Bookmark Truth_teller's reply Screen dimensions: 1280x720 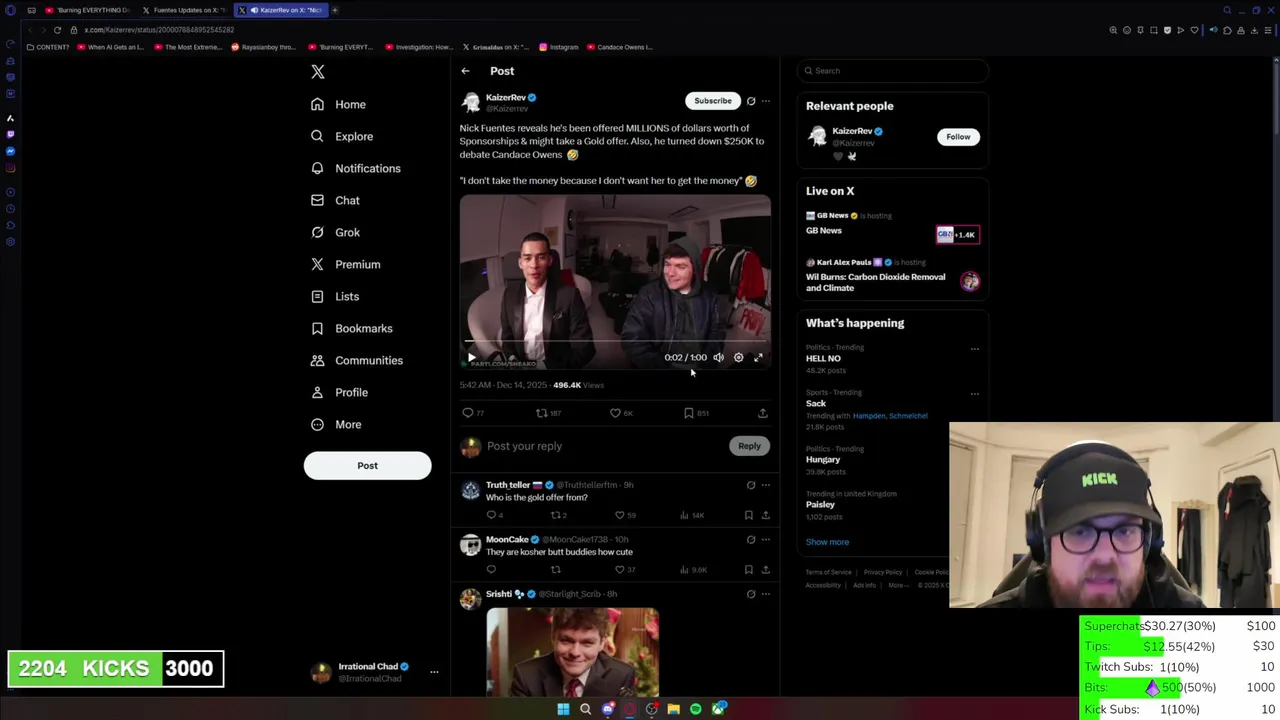coord(748,515)
